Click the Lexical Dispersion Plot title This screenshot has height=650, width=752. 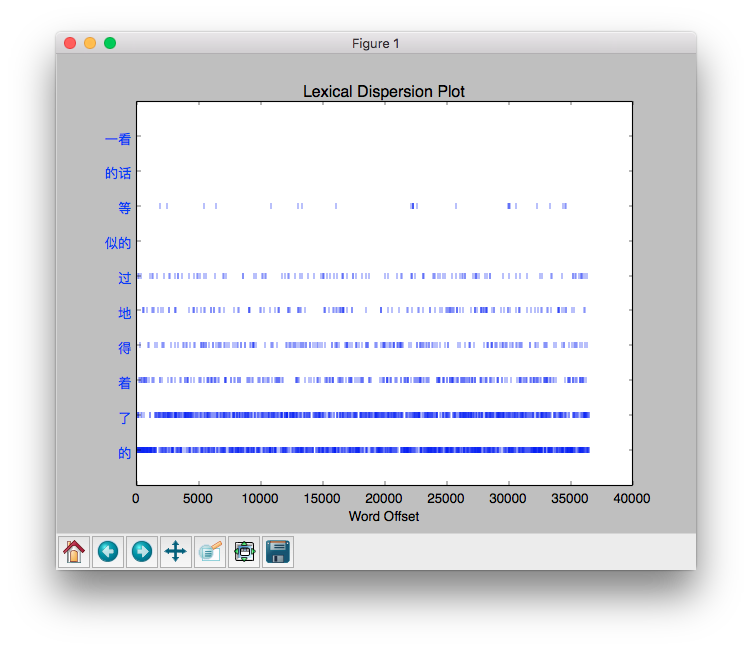coord(383,92)
